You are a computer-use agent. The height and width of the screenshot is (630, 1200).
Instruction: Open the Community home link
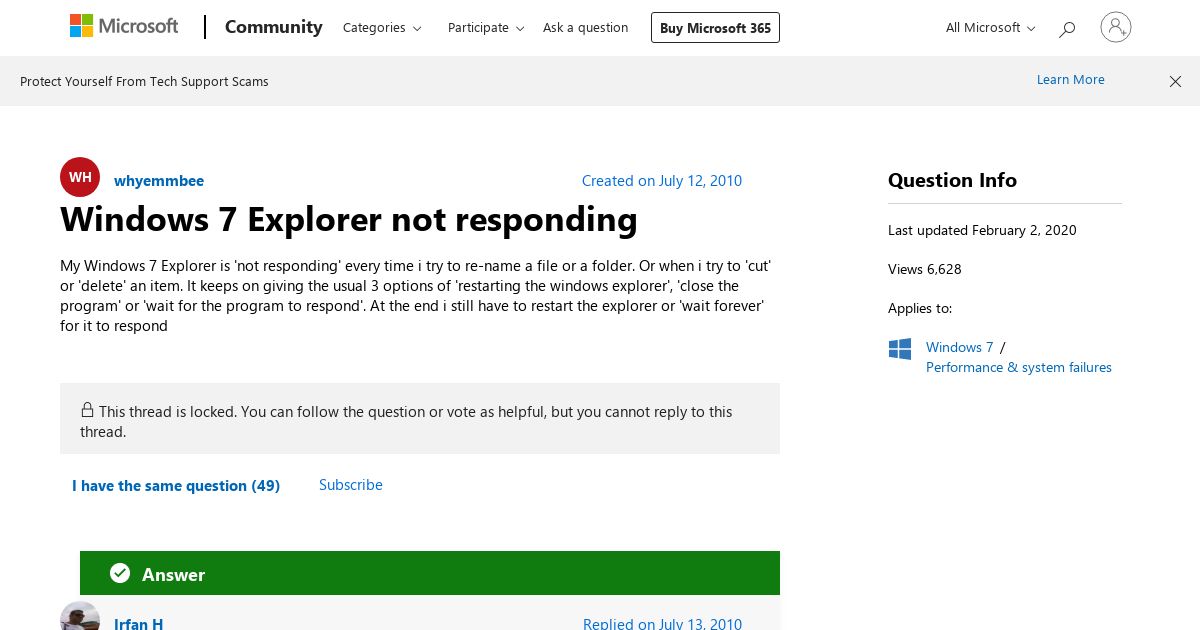pos(274,27)
